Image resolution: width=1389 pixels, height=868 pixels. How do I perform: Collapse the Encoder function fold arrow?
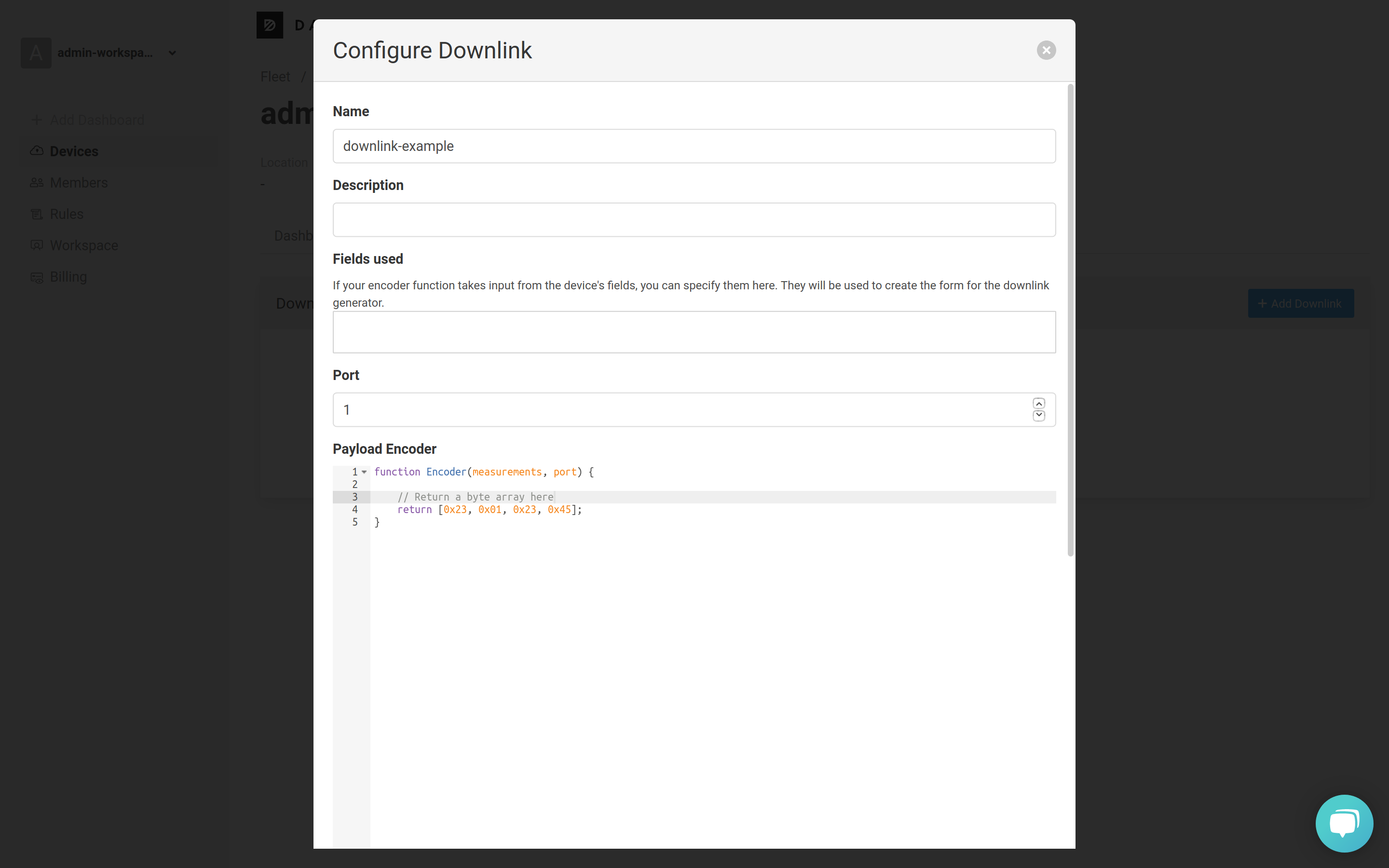coord(364,472)
